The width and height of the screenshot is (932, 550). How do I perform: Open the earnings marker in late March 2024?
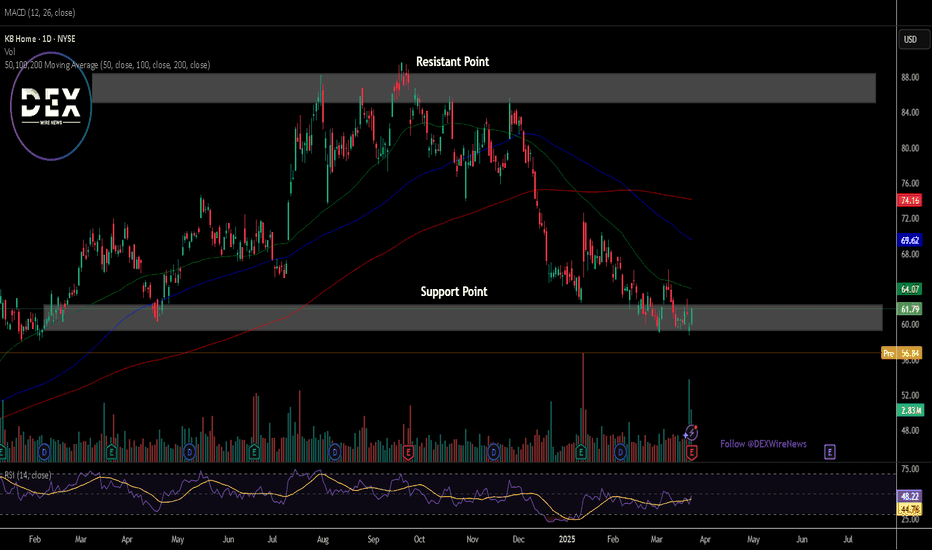[111, 452]
